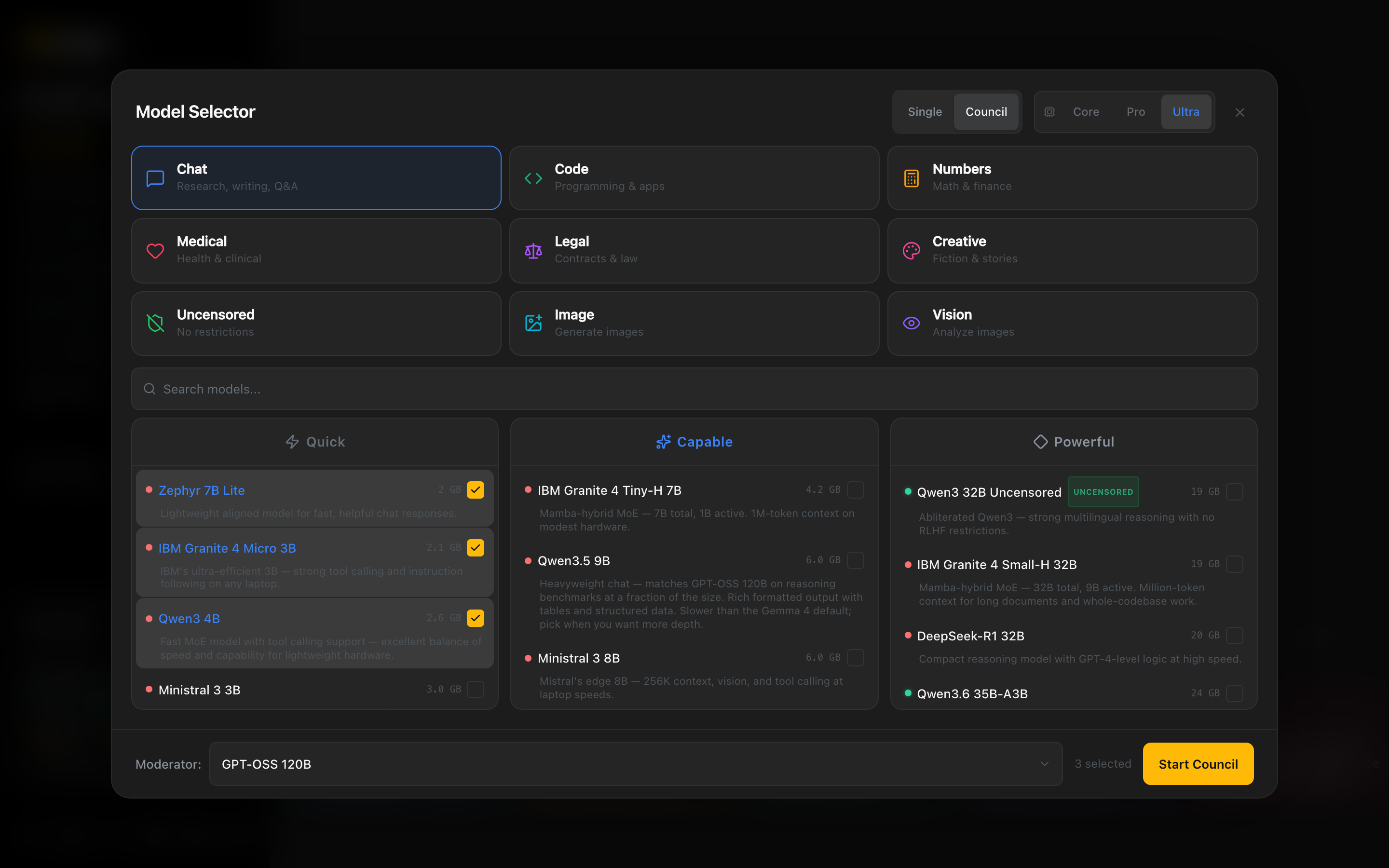Screen dimensions: 1389x868
Task: Select the Ultra hardware tier
Action: pyautogui.click(x=1186, y=112)
